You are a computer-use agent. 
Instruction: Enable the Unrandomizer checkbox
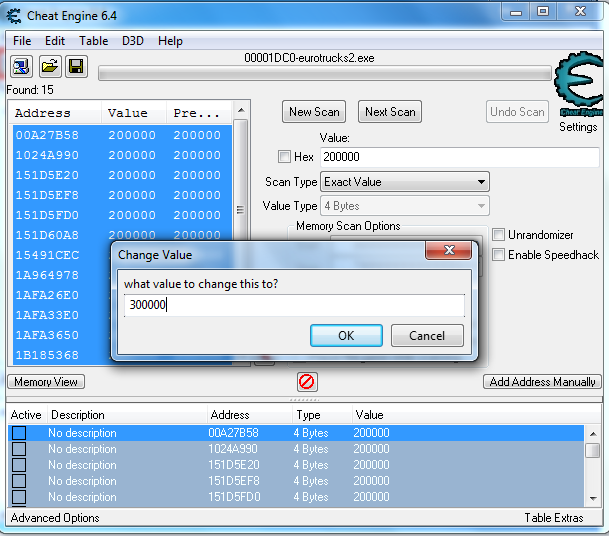tap(499, 235)
